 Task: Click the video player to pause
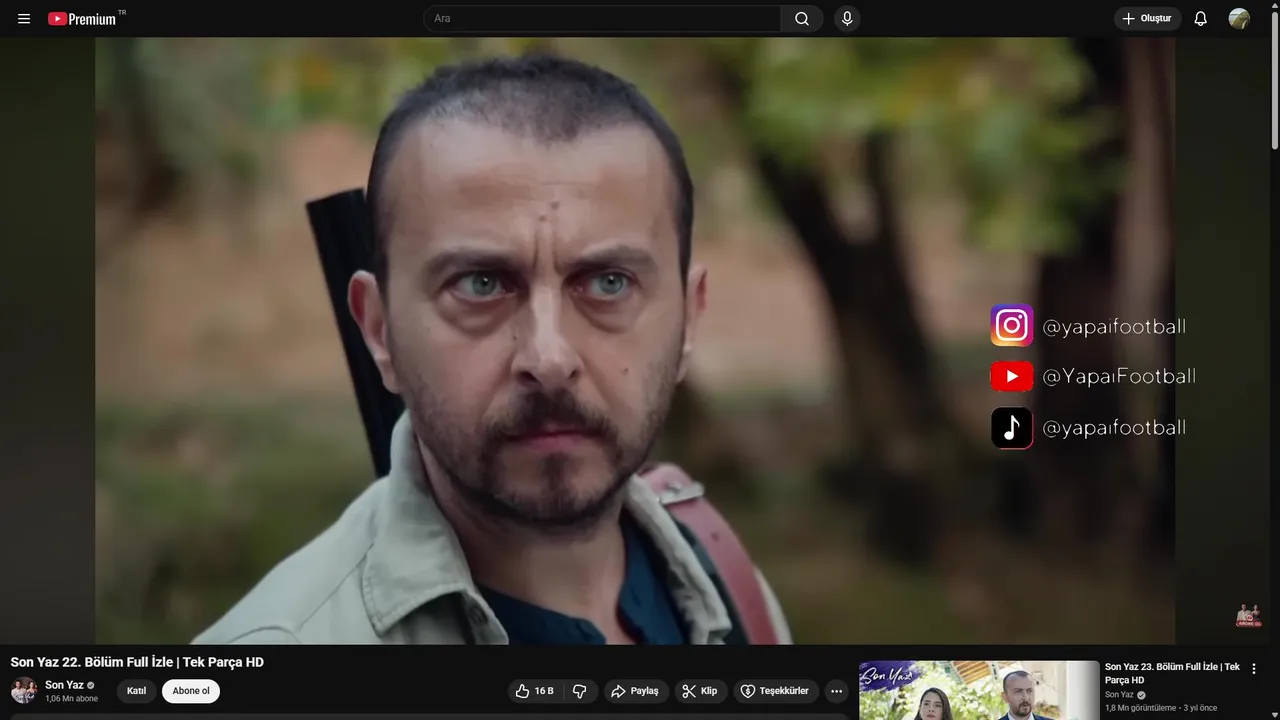(x=635, y=340)
